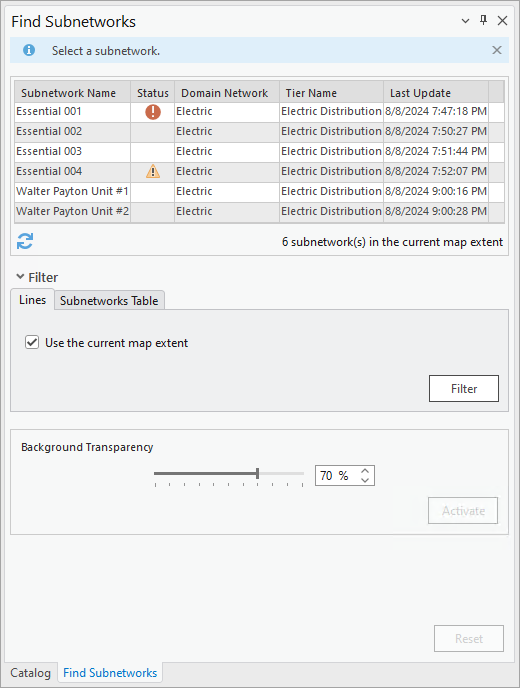Click the refresh subnetworks icon
Viewport: 520px width, 688px height.
pos(25,241)
